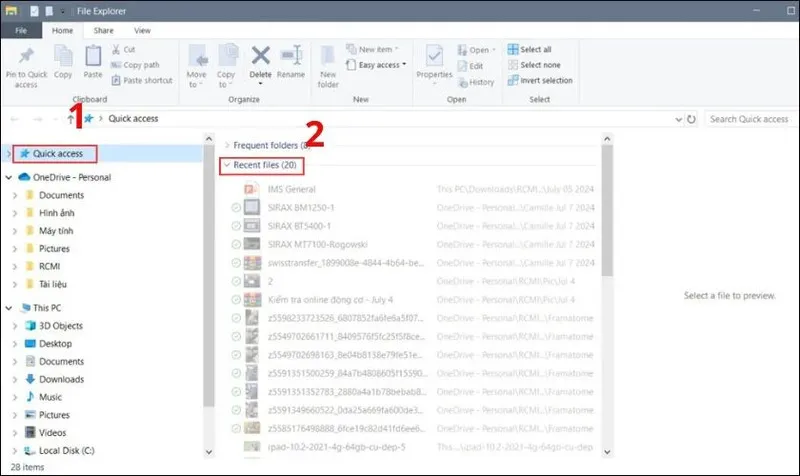Open the Copy to menu
Screen dimensions: 800x476
click(x=226, y=65)
